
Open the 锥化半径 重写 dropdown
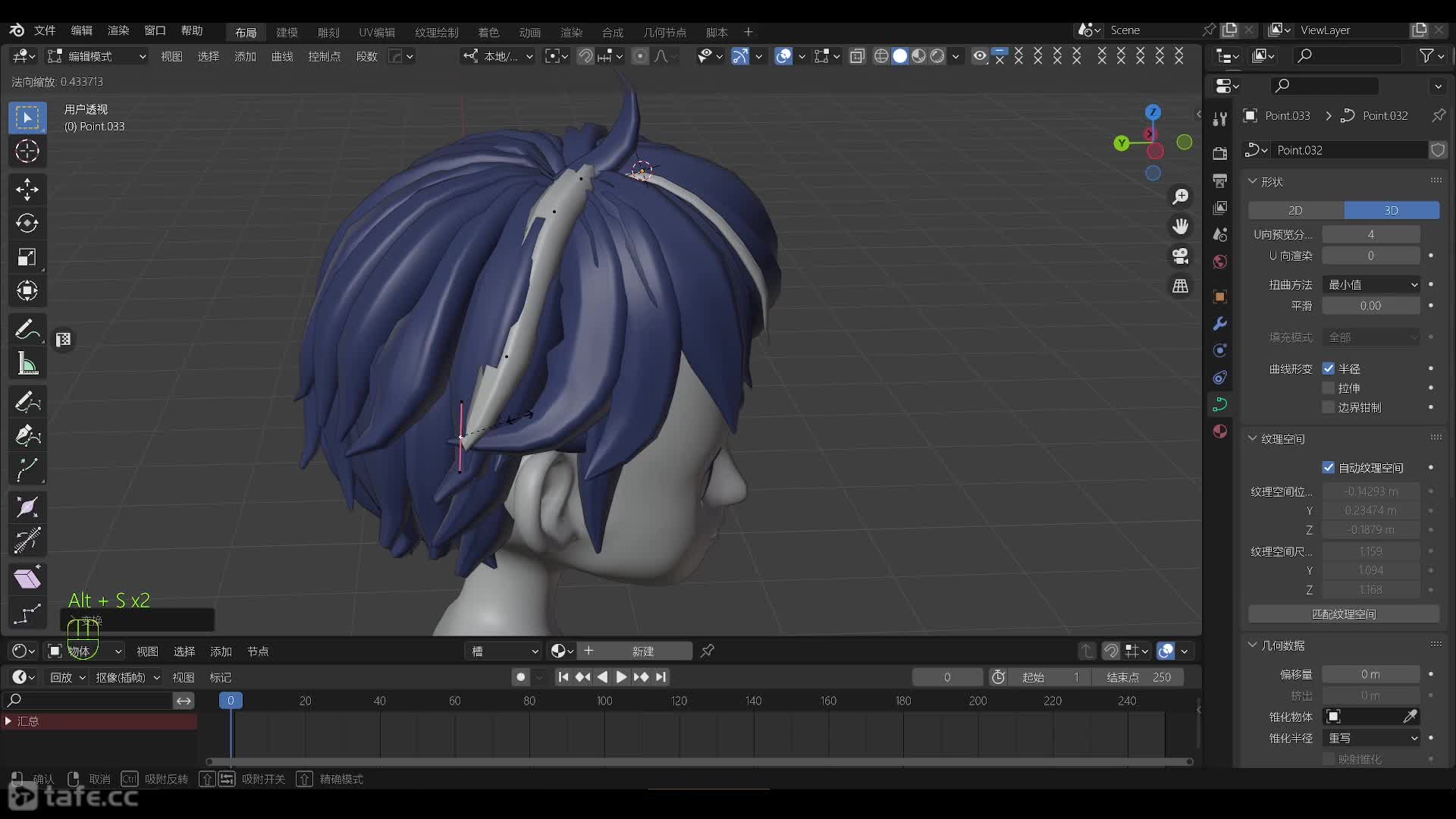(1371, 738)
